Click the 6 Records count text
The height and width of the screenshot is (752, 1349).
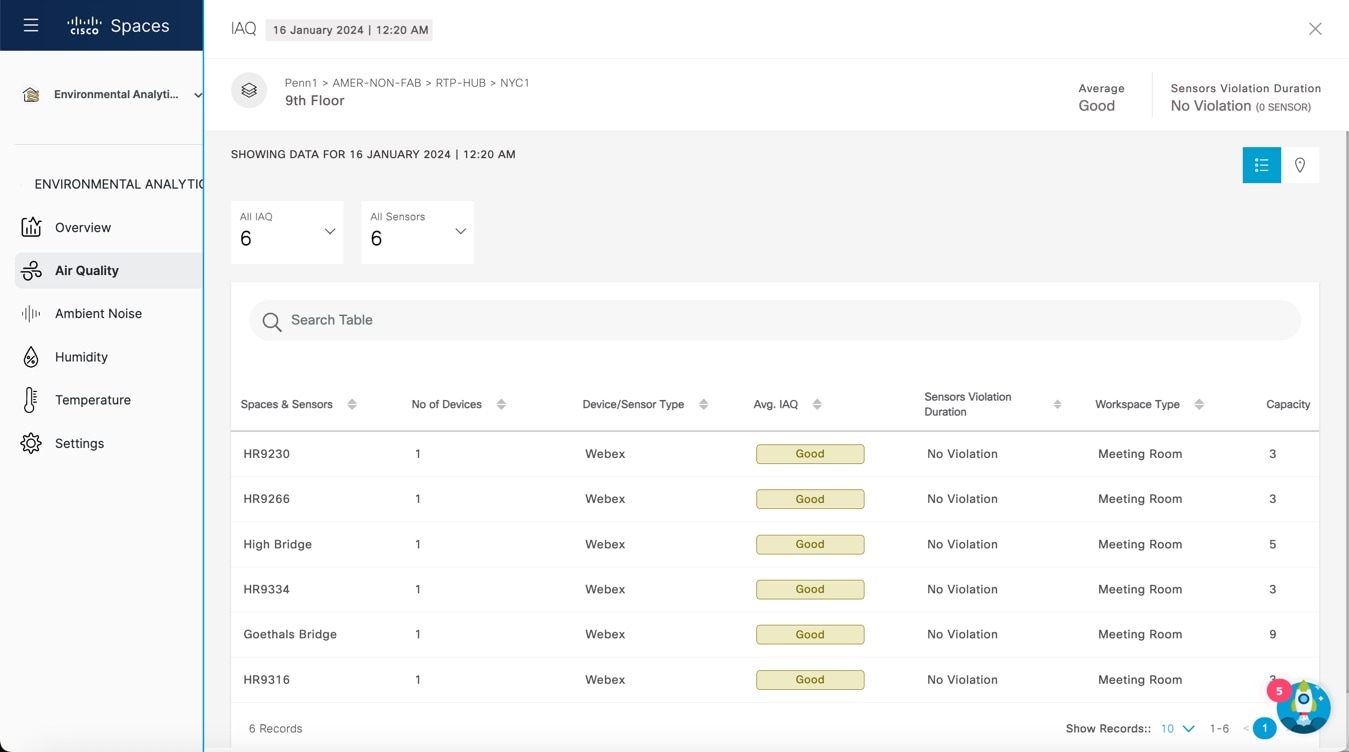276,729
